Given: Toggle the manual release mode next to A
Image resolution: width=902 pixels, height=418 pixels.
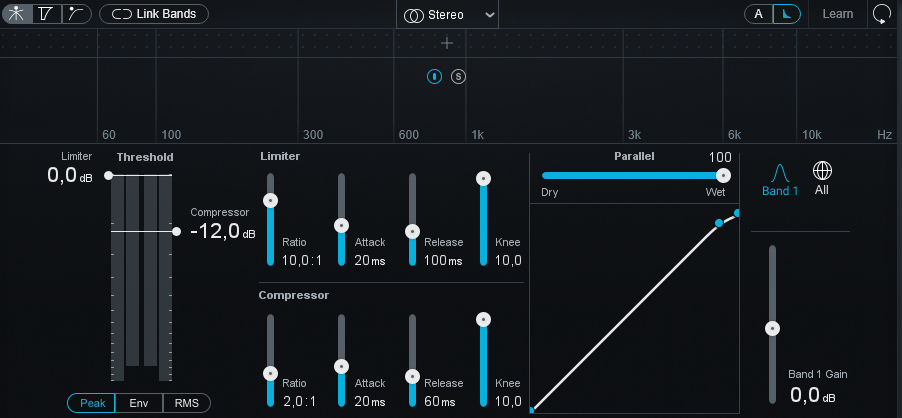Looking at the screenshot, I should pos(788,14).
